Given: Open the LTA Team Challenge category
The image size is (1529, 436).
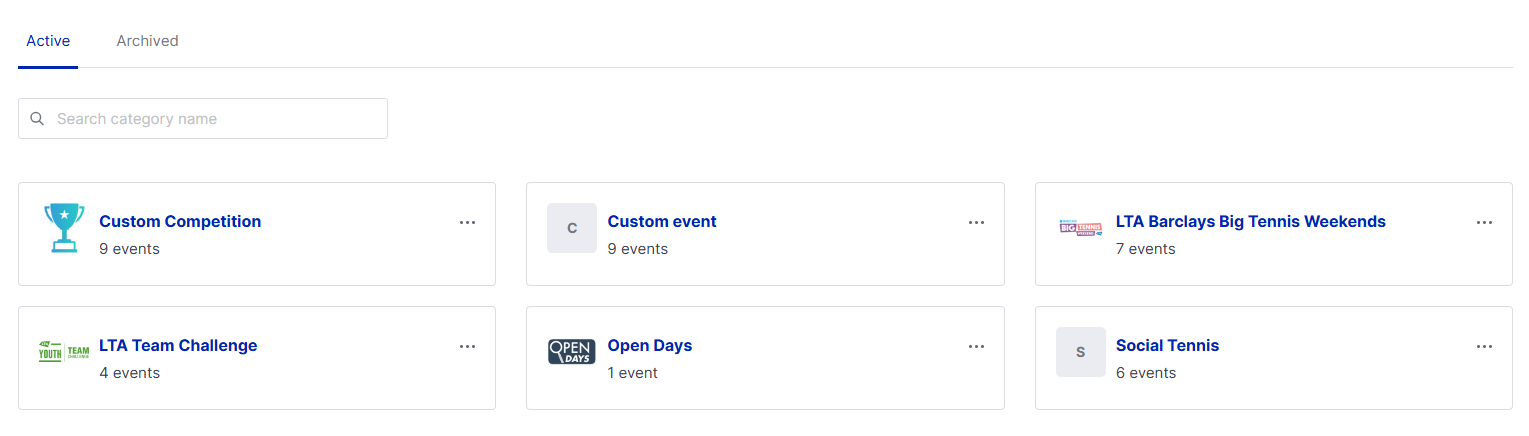Looking at the screenshot, I should point(178,346).
